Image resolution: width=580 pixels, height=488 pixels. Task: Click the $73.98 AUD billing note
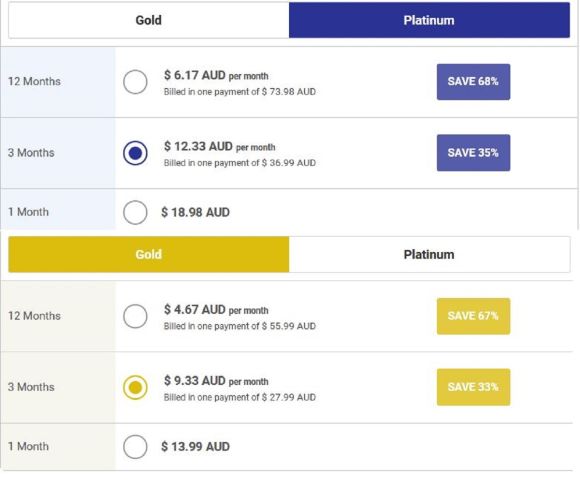pos(240,92)
